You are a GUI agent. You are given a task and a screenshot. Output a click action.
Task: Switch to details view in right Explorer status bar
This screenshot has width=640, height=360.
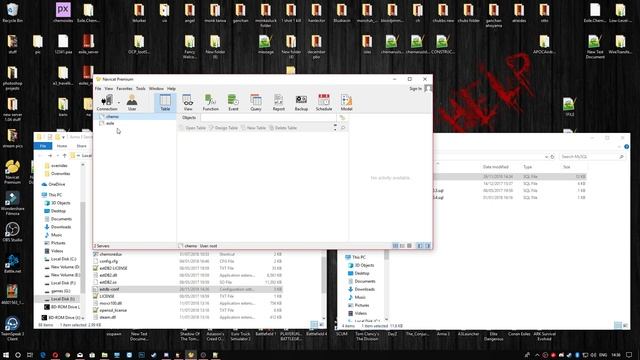click(618, 325)
